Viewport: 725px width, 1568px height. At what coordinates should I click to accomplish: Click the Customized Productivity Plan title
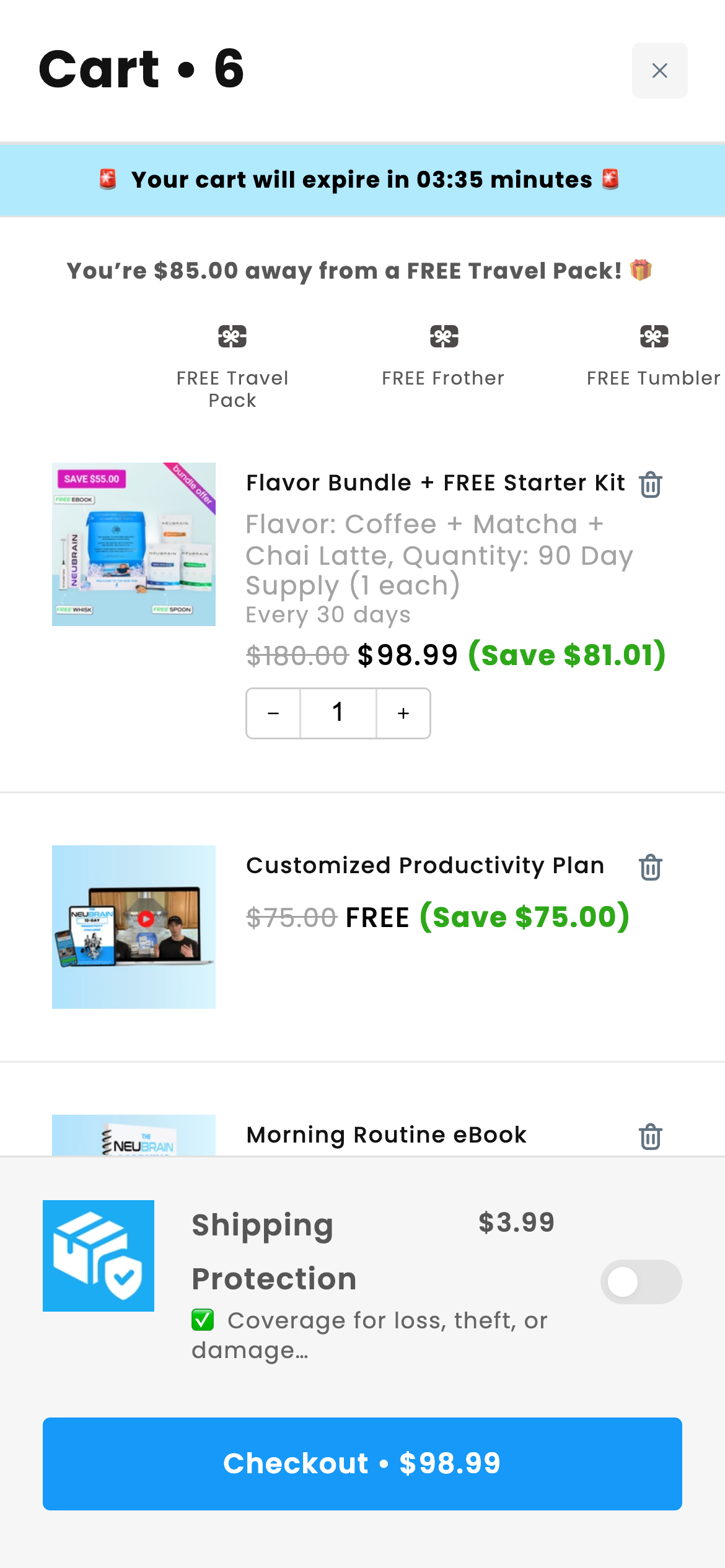(425, 866)
